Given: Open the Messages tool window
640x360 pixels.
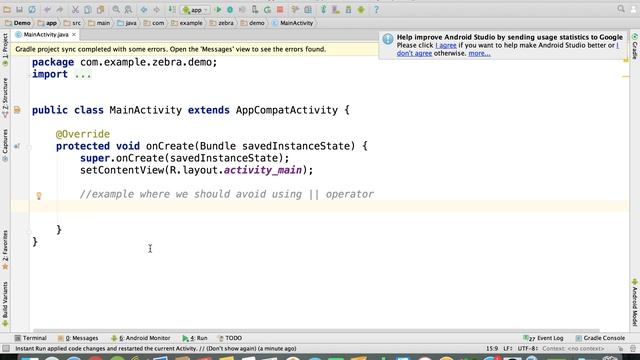Looking at the screenshot, I should (78, 338).
